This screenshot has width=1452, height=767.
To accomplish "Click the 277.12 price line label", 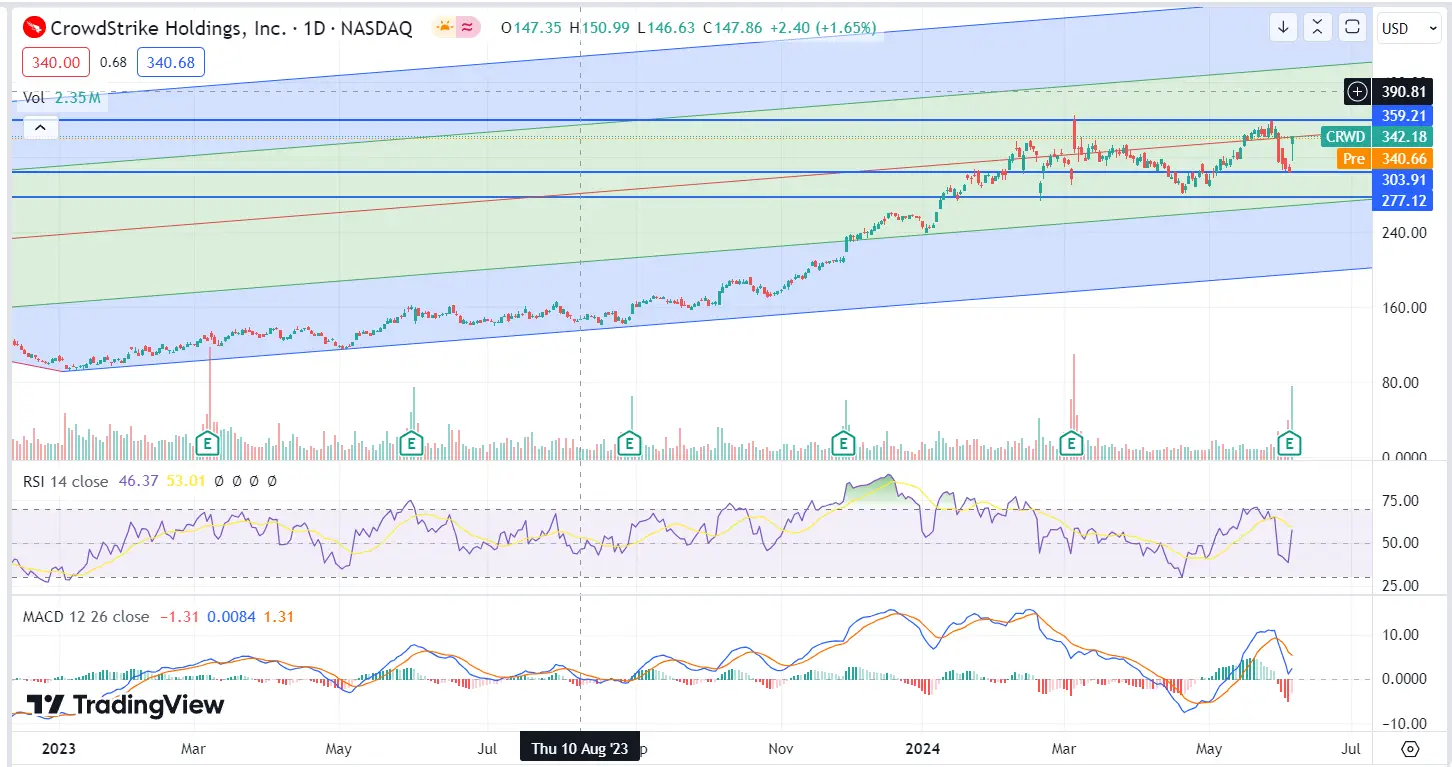I will [x=1401, y=201].
